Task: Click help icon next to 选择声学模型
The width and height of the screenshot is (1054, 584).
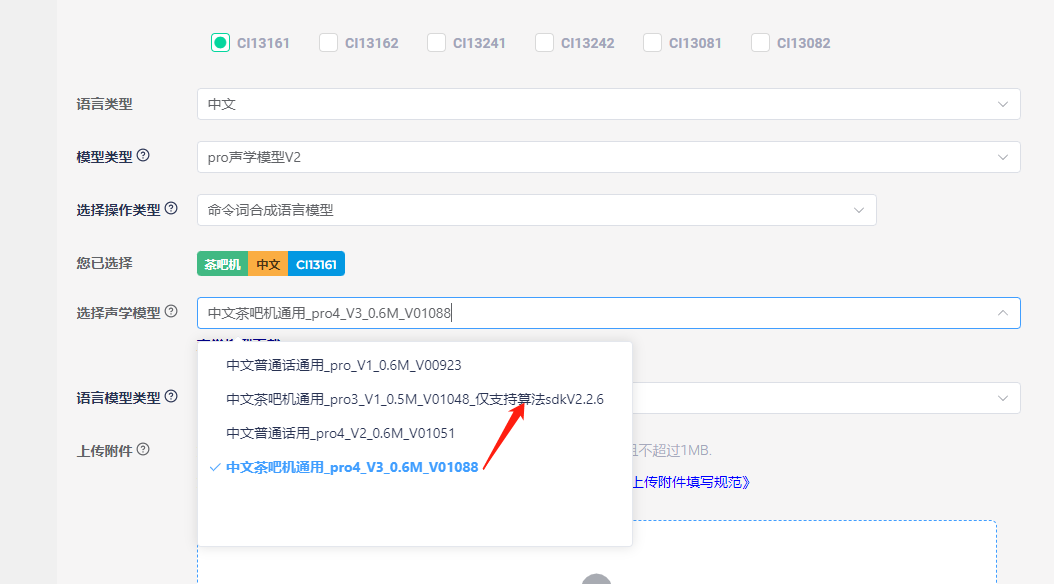Action: (x=171, y=312)
